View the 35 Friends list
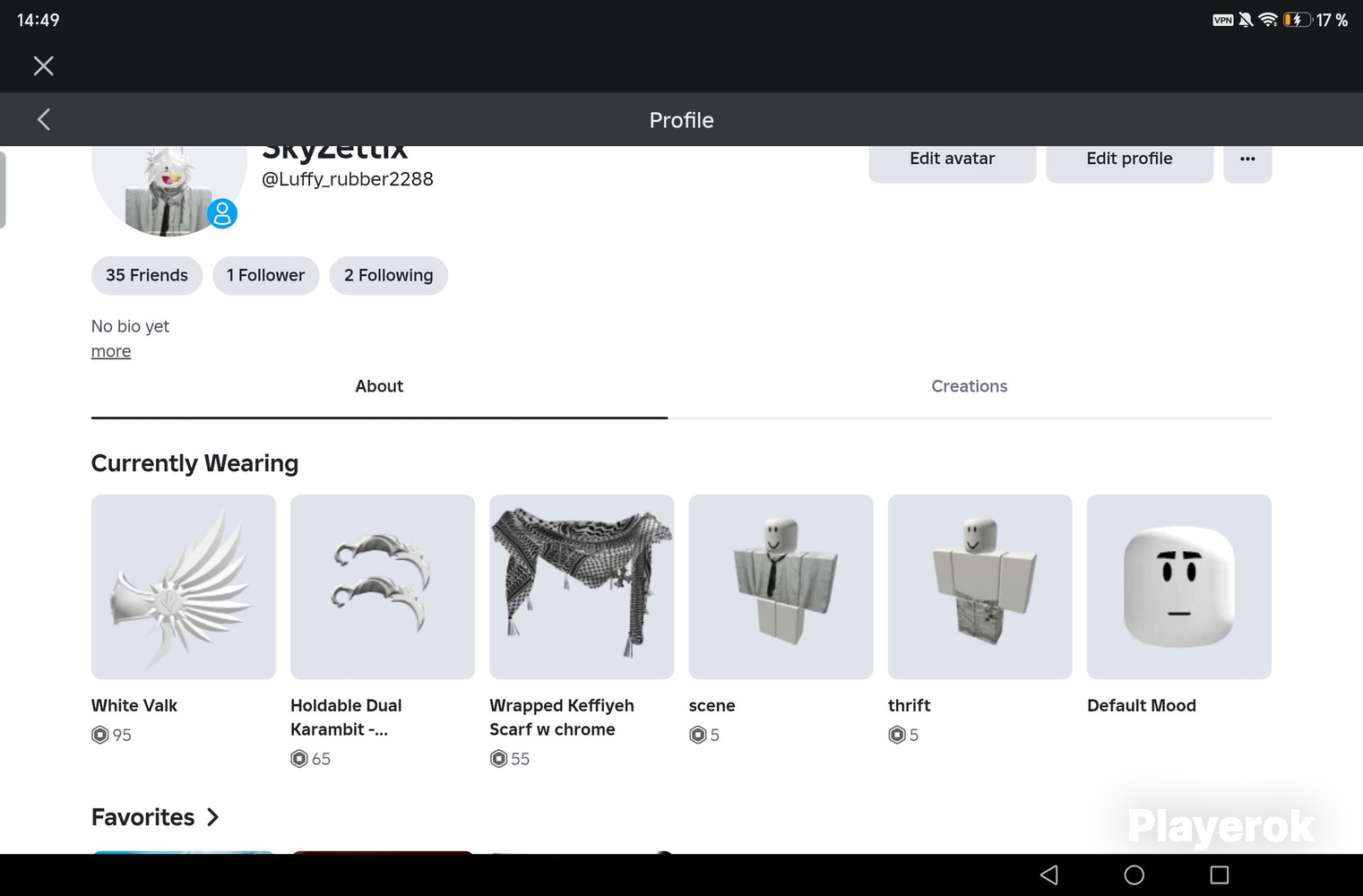1363x896 pixels. 147,275
